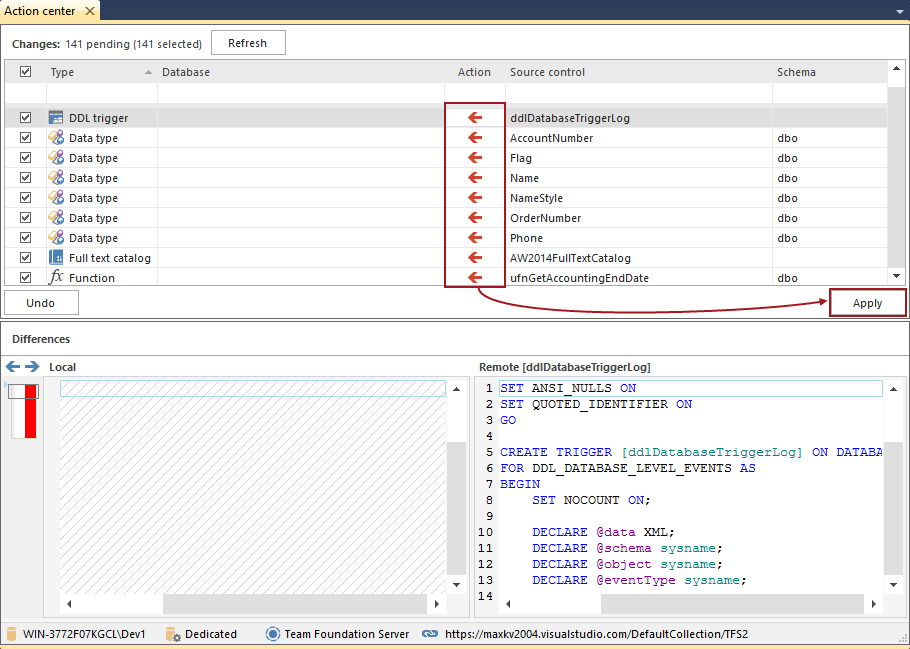
Task: Click the Function fx icon
Action: pos(57,278)
